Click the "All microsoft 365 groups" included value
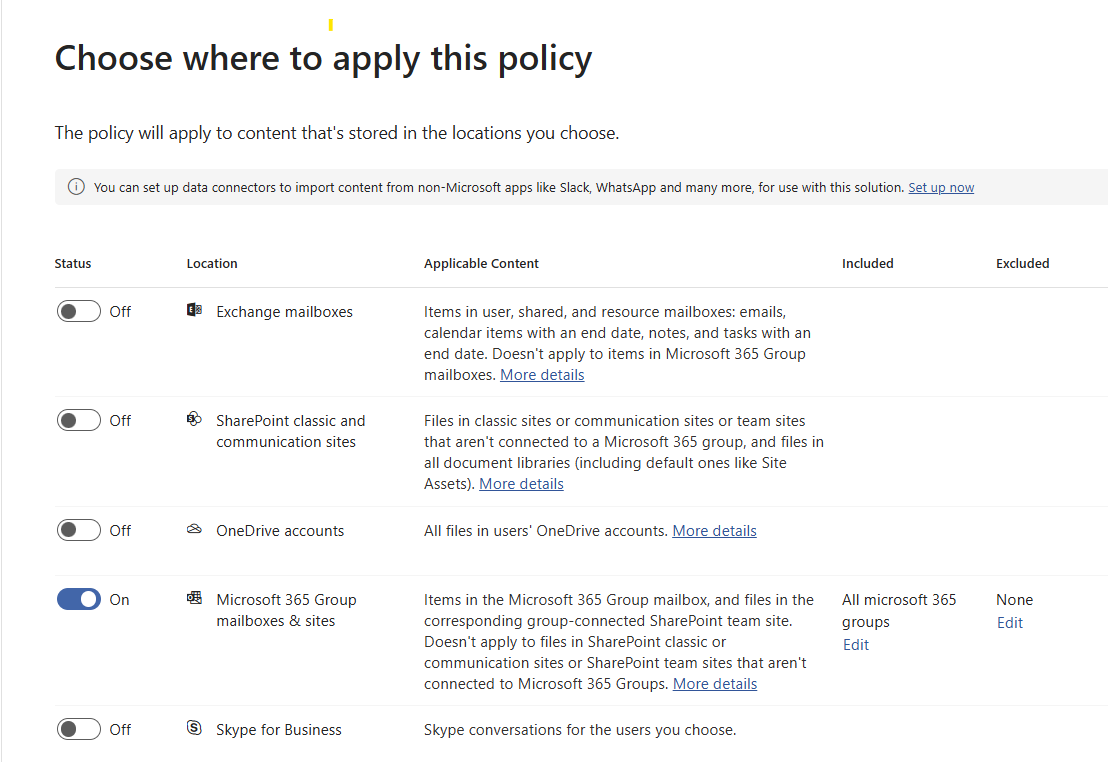 (x=899, y=611)
